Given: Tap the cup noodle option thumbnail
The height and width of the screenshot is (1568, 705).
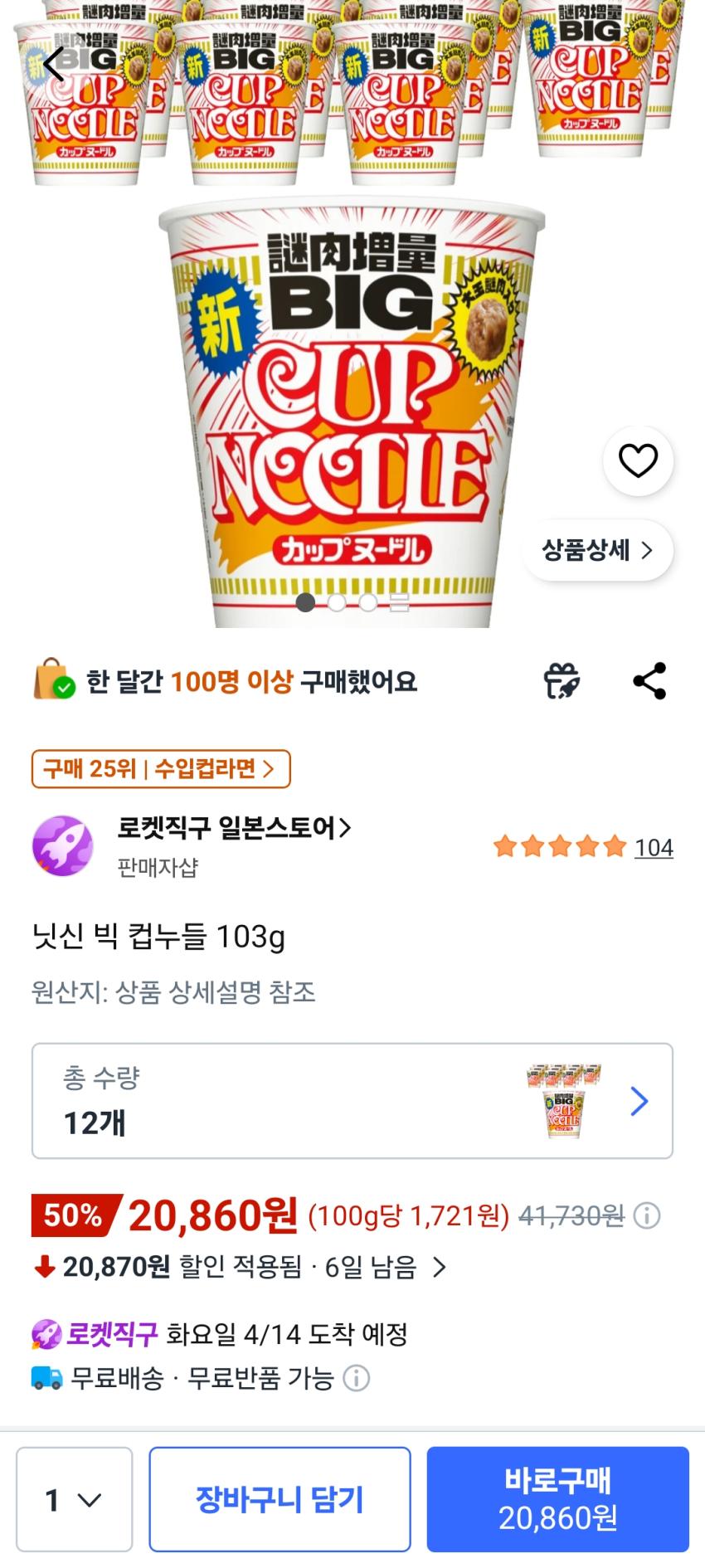Looking at the screenshot, I should click(564, 1101).
